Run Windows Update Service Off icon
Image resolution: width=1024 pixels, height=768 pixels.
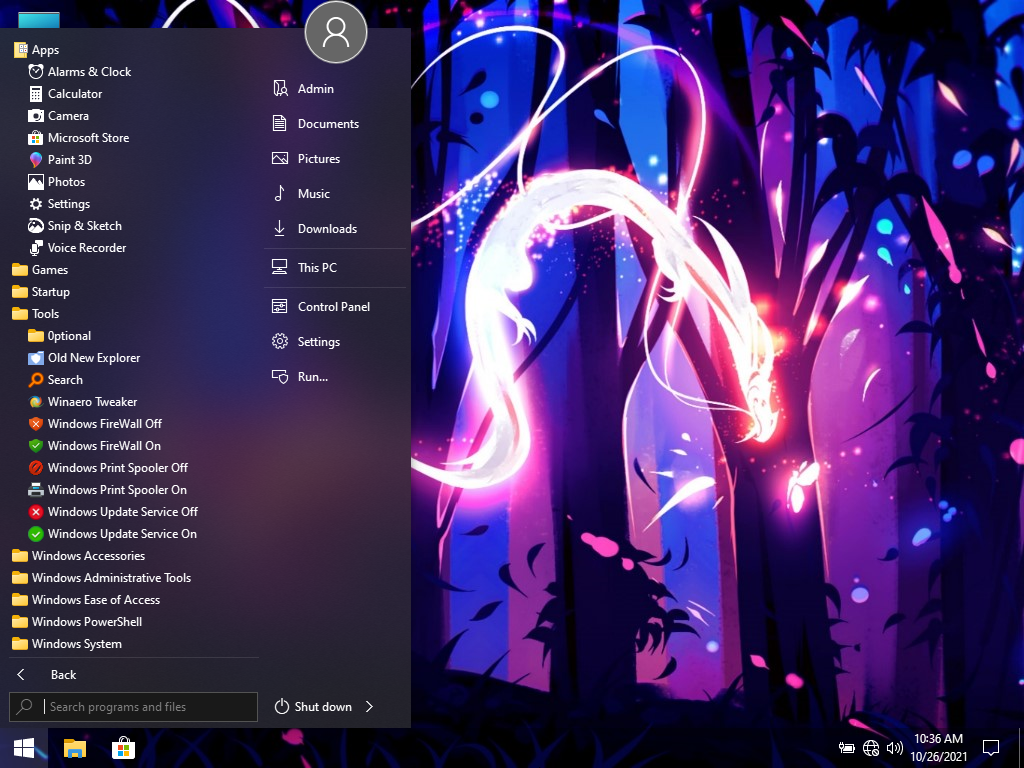pyautogui.click(x=36, y=512)
